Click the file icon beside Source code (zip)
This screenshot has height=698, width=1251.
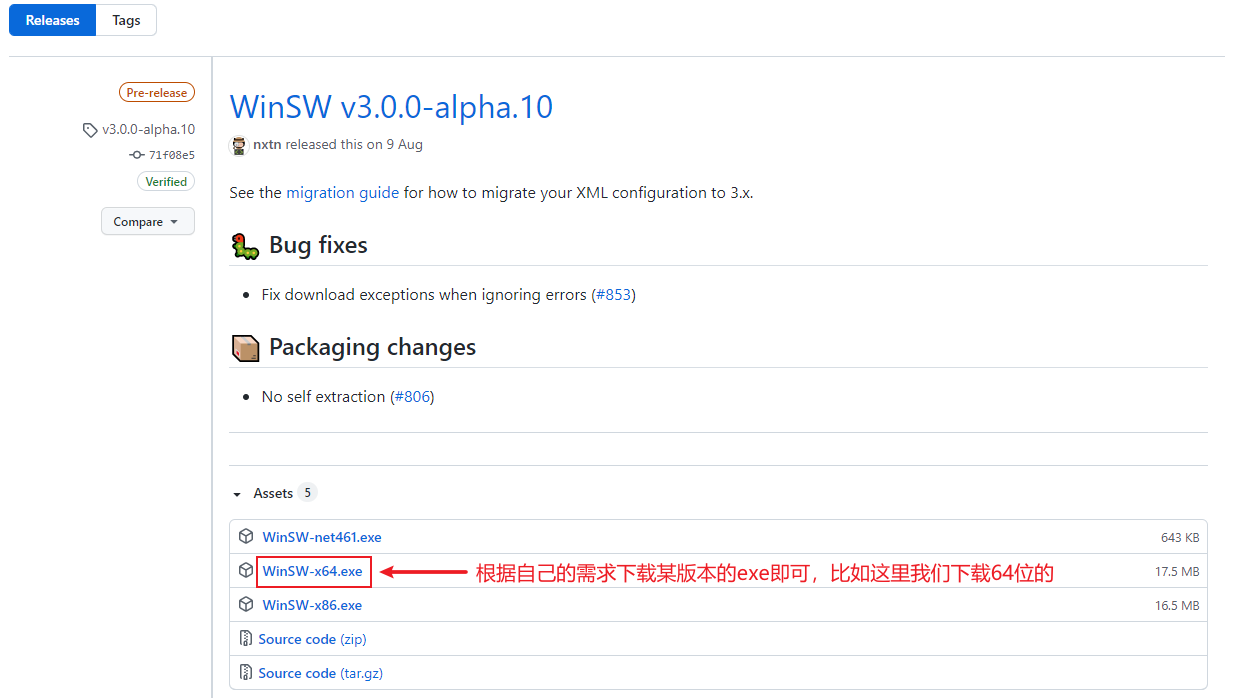[x=246, y=639]
